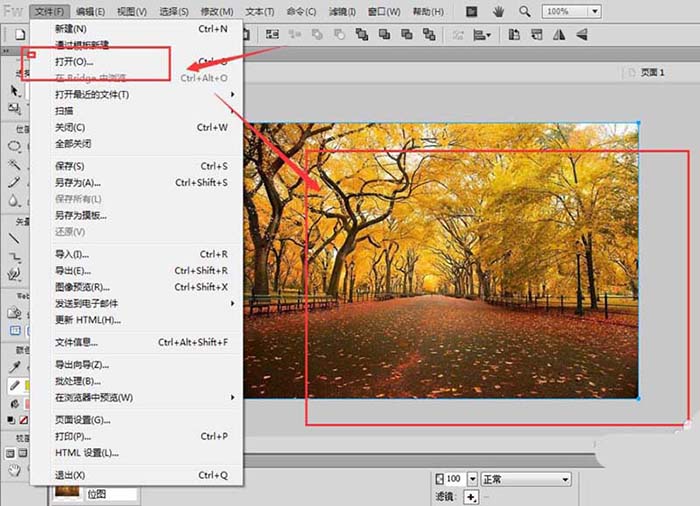
Task: Select the Hand tool in top bar
Action: (497, 11)
